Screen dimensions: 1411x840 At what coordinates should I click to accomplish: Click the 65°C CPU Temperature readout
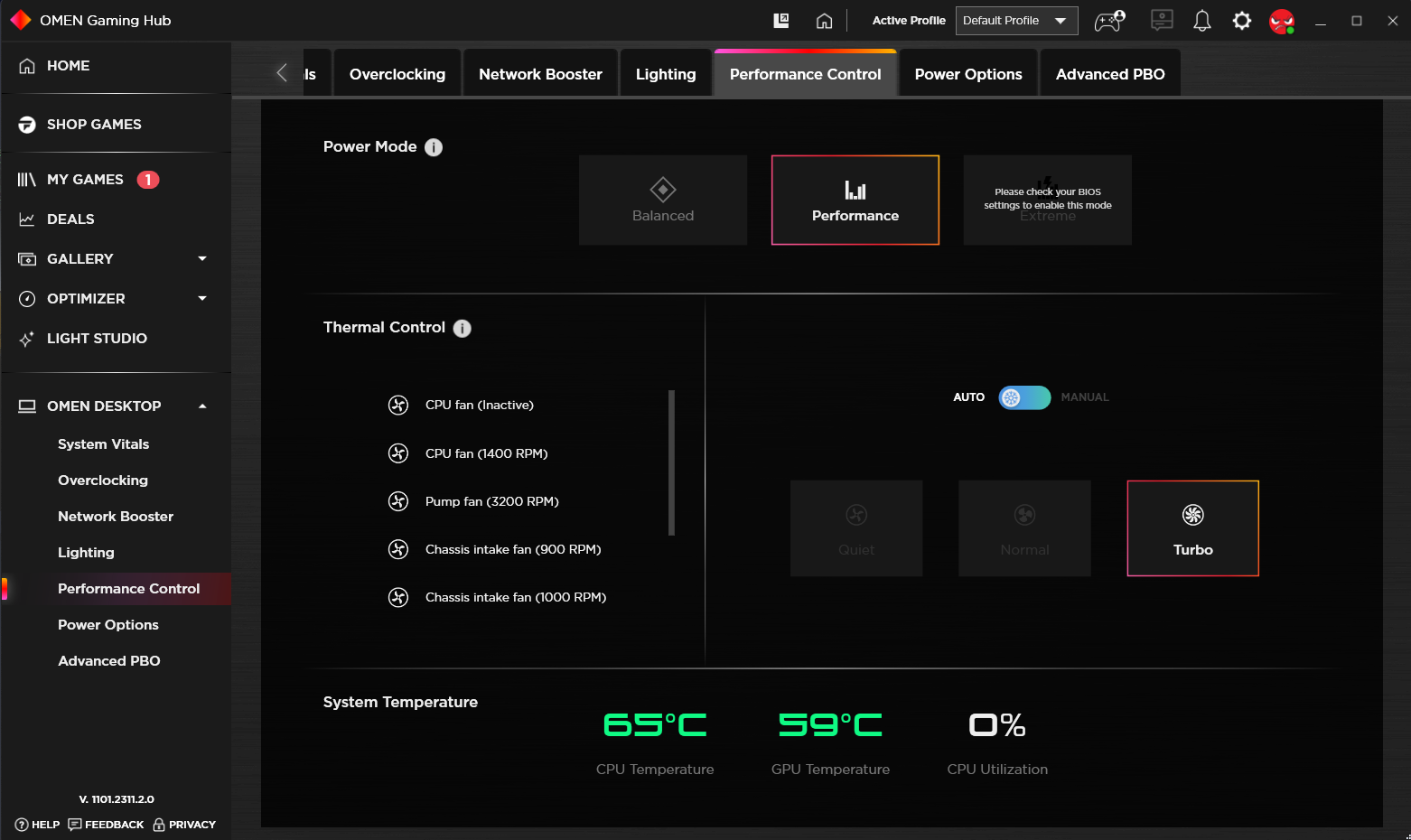pyautogui.click(x=655, y=724)
